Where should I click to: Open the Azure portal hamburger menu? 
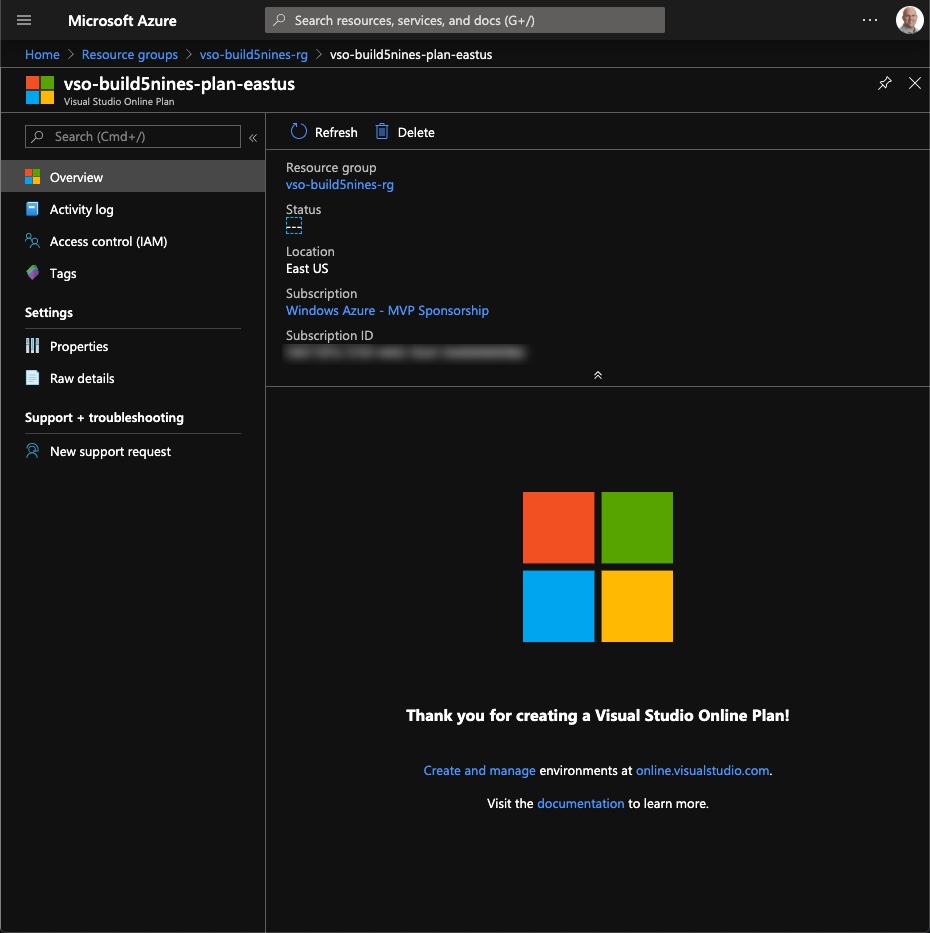tap(23, 20)
